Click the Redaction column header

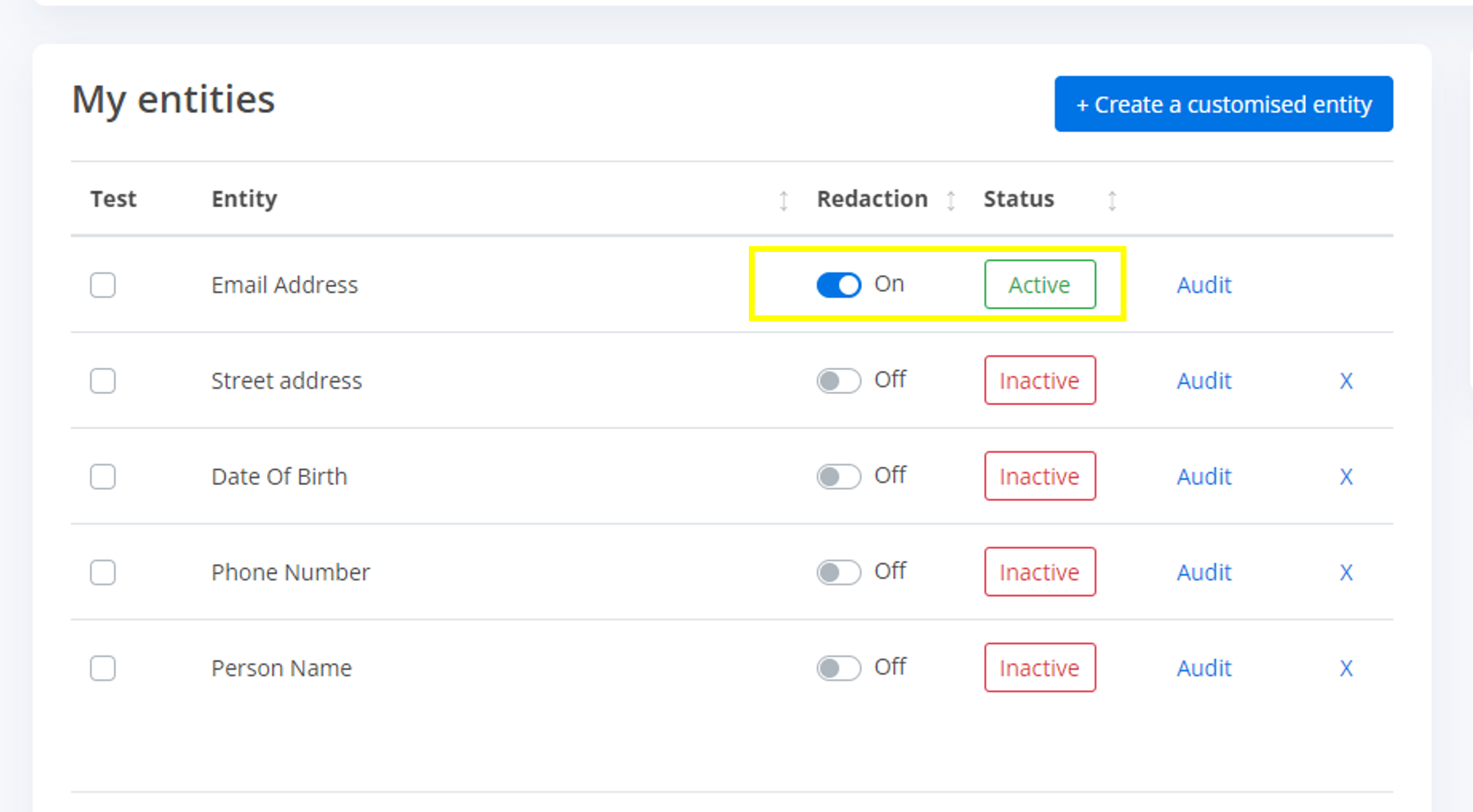point(872,199)
